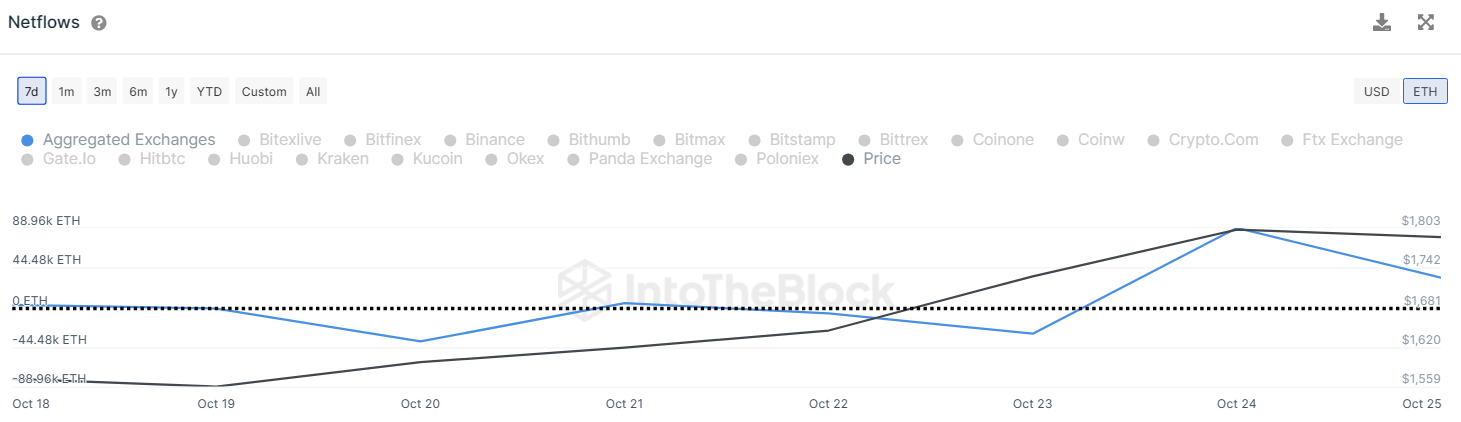The image size is (1461, 422).
Task: Switch units to USD
Action: 1377,92
